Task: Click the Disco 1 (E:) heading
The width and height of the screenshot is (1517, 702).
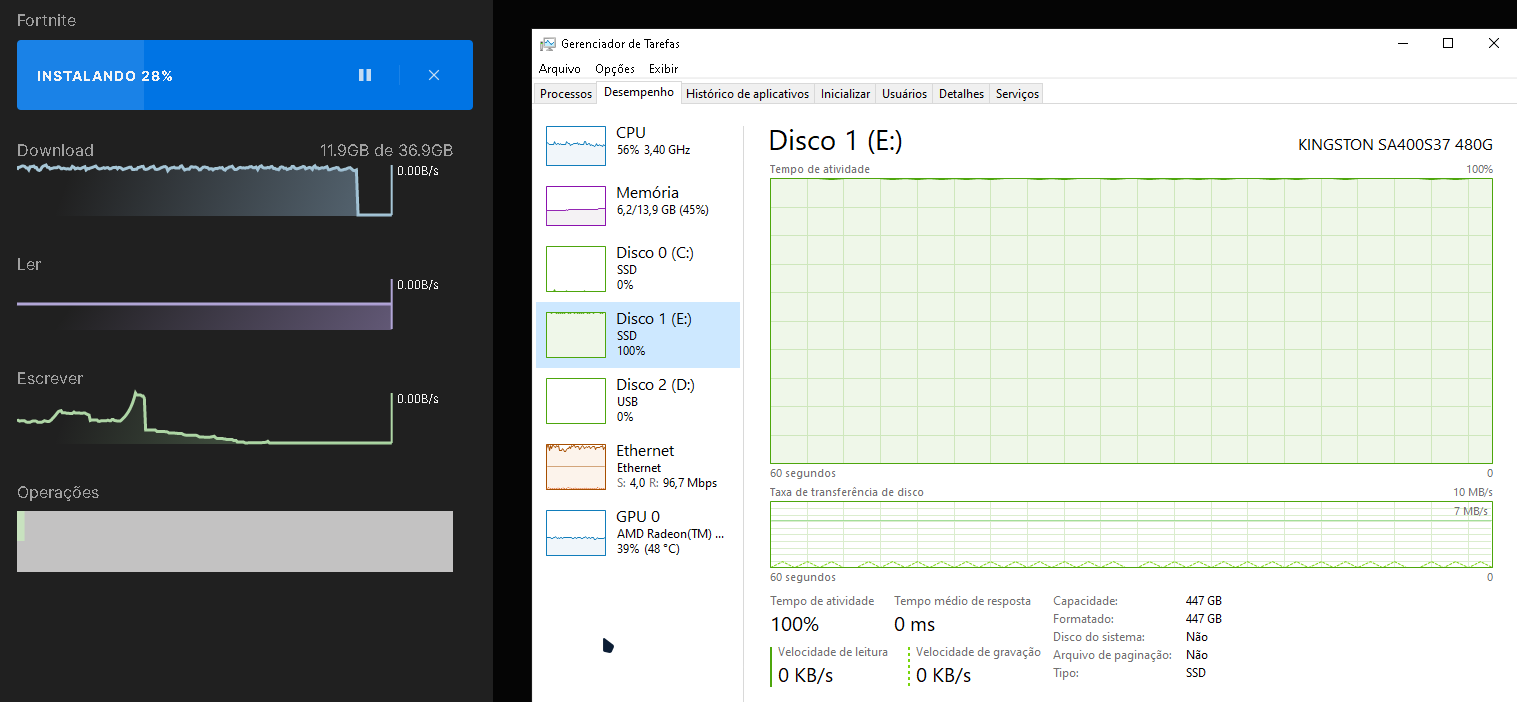Action: (x=835, y=141)
